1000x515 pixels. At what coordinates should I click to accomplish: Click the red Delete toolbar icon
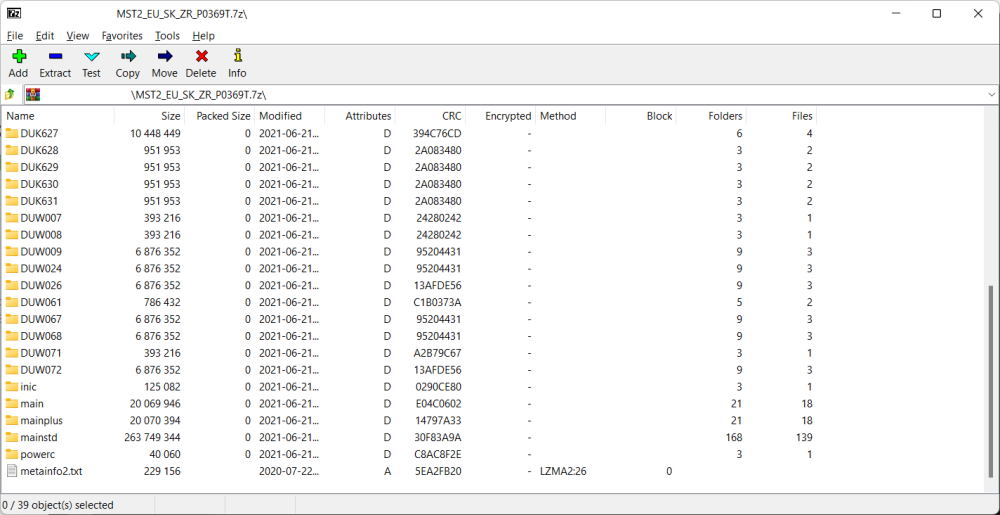click(x=202, y=56)
